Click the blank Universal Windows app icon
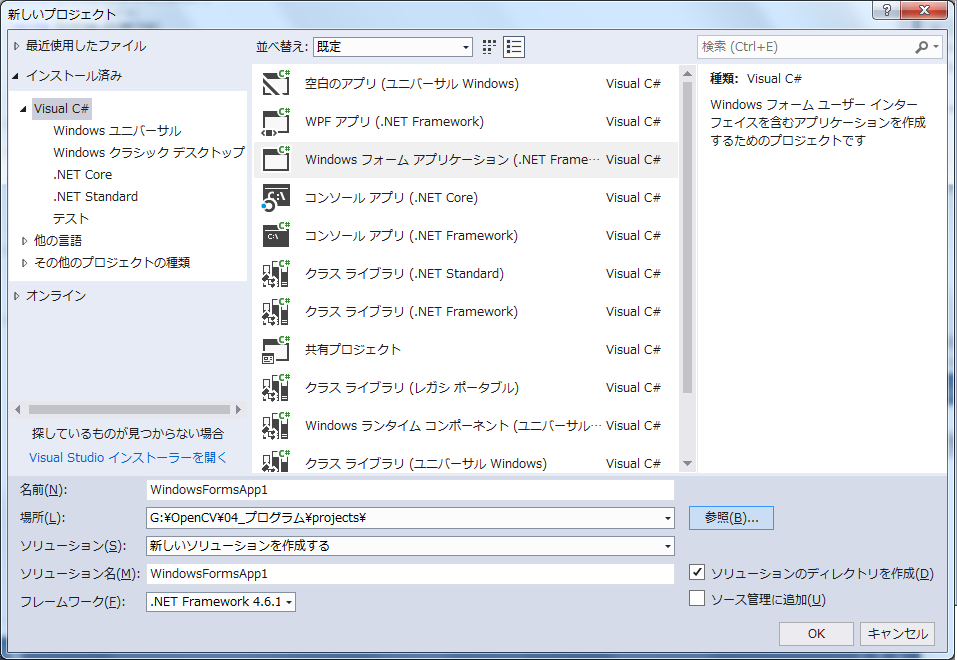Screen dimensions: 957x660 (276, 83)
